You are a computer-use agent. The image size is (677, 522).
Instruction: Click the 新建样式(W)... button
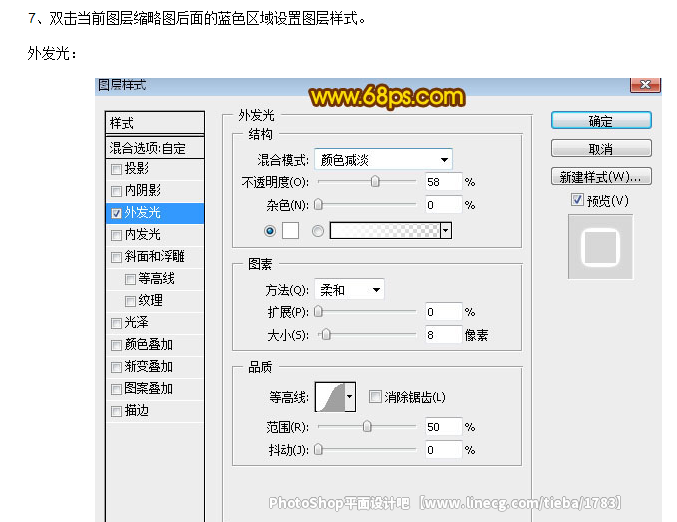click(601, 177)
